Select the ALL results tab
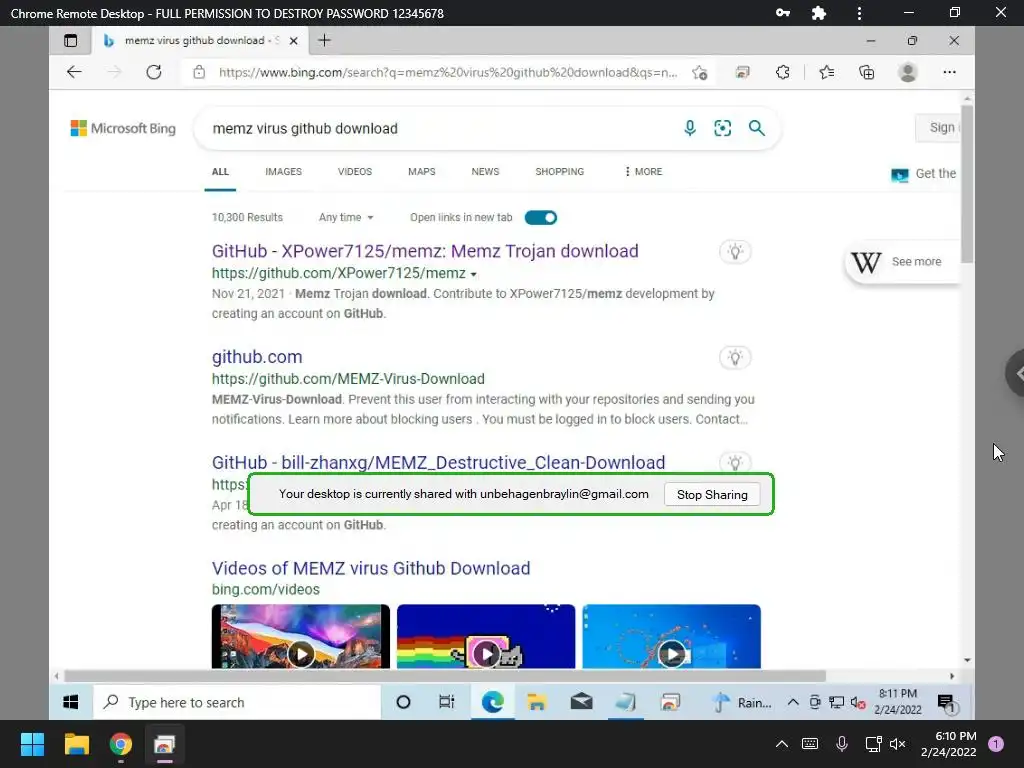 [x=220, y=172]
